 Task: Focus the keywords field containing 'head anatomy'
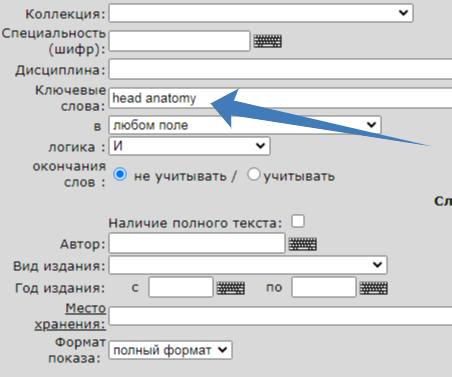(280, 98)
